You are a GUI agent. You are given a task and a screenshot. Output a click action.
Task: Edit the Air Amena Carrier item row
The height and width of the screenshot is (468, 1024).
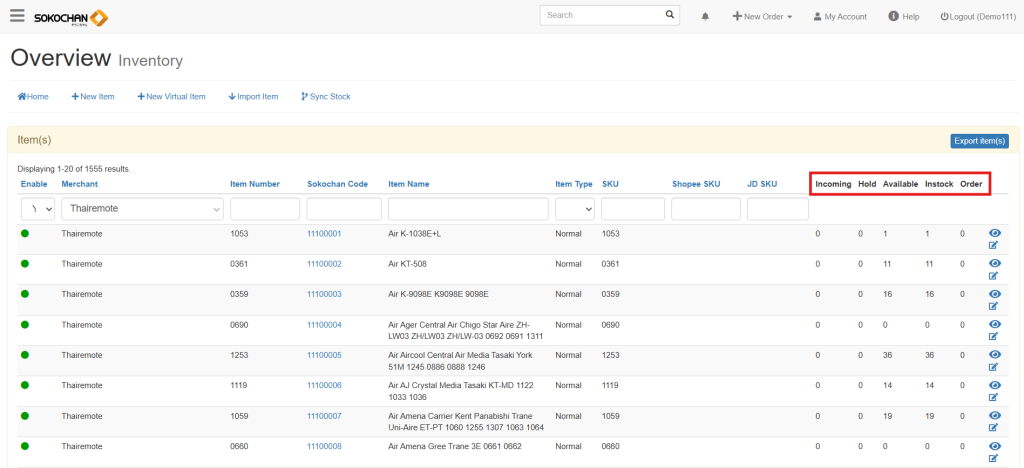pyautogui.click(x=994, y=428)
